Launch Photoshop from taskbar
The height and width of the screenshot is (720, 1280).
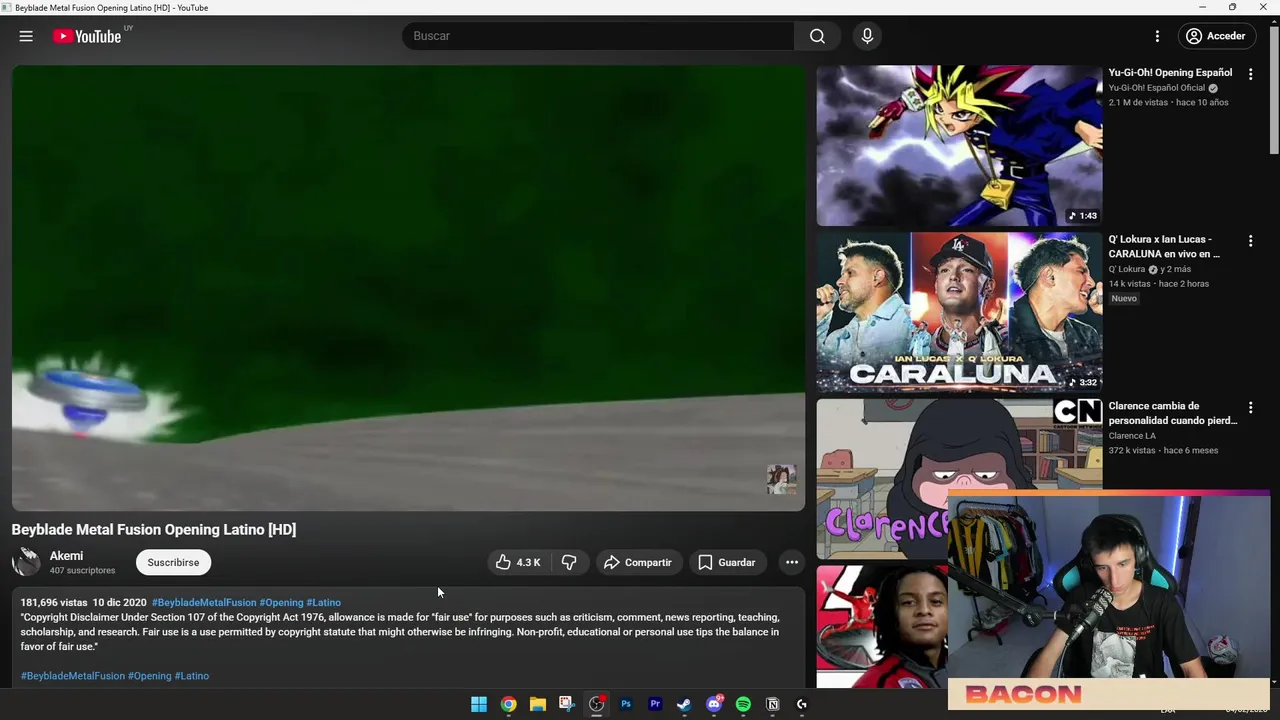[626, 704]
